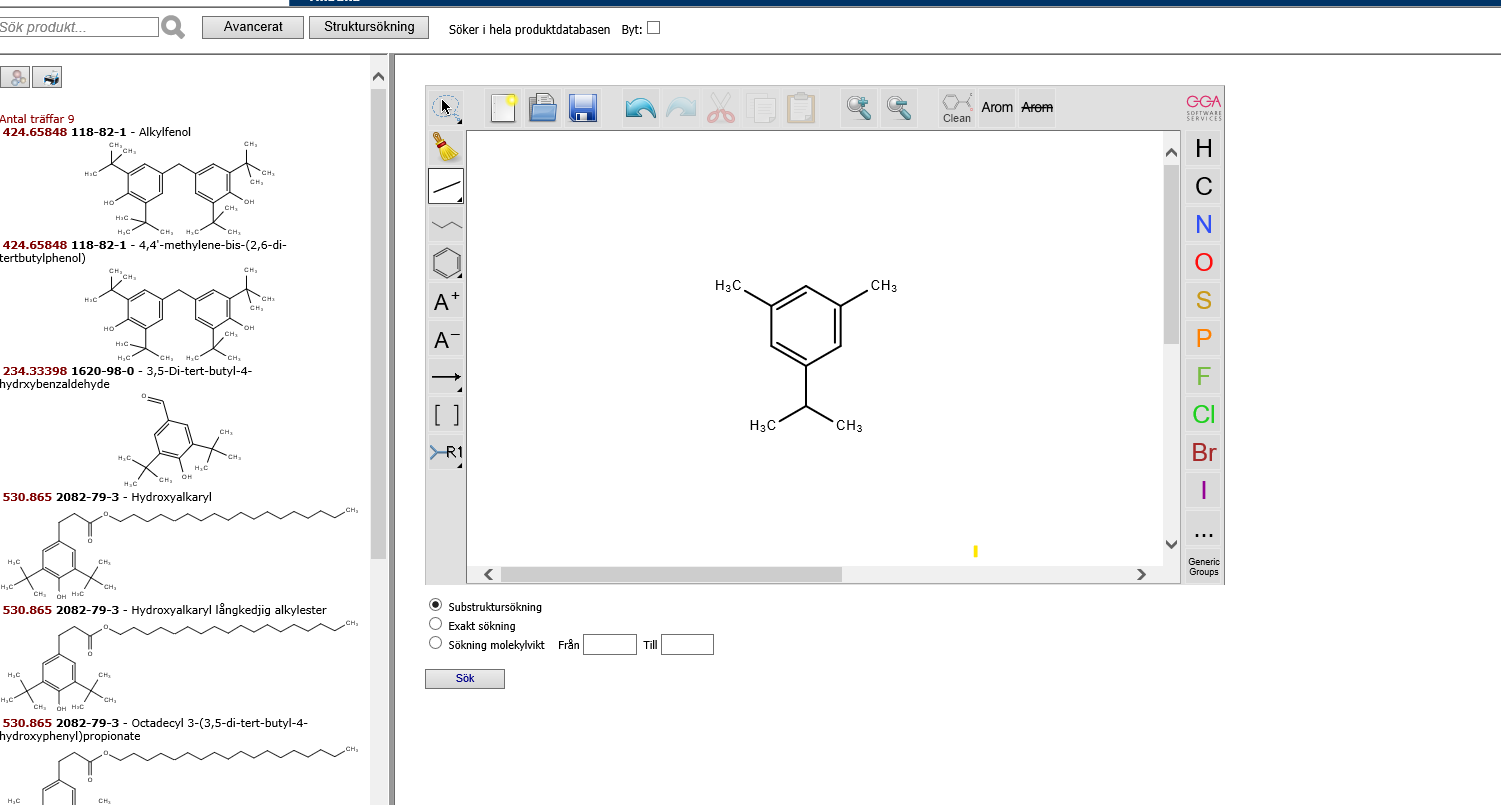
Task: Click canvas vertical scrollbar up arrow
Action: 1172,152
